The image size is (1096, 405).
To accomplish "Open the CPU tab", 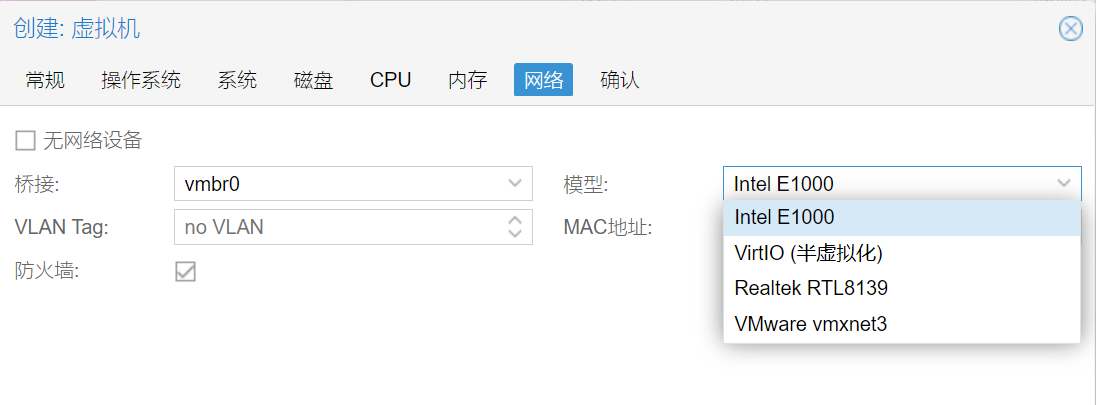I will pyautogui.click(x=390, y=80).
